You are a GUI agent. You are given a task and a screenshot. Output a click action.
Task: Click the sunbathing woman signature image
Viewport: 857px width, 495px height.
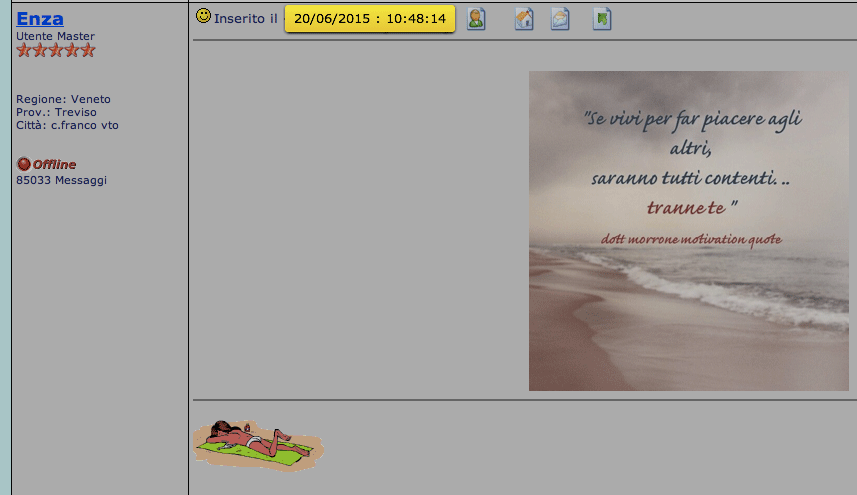pyautogui.click(x=258, y=445)
